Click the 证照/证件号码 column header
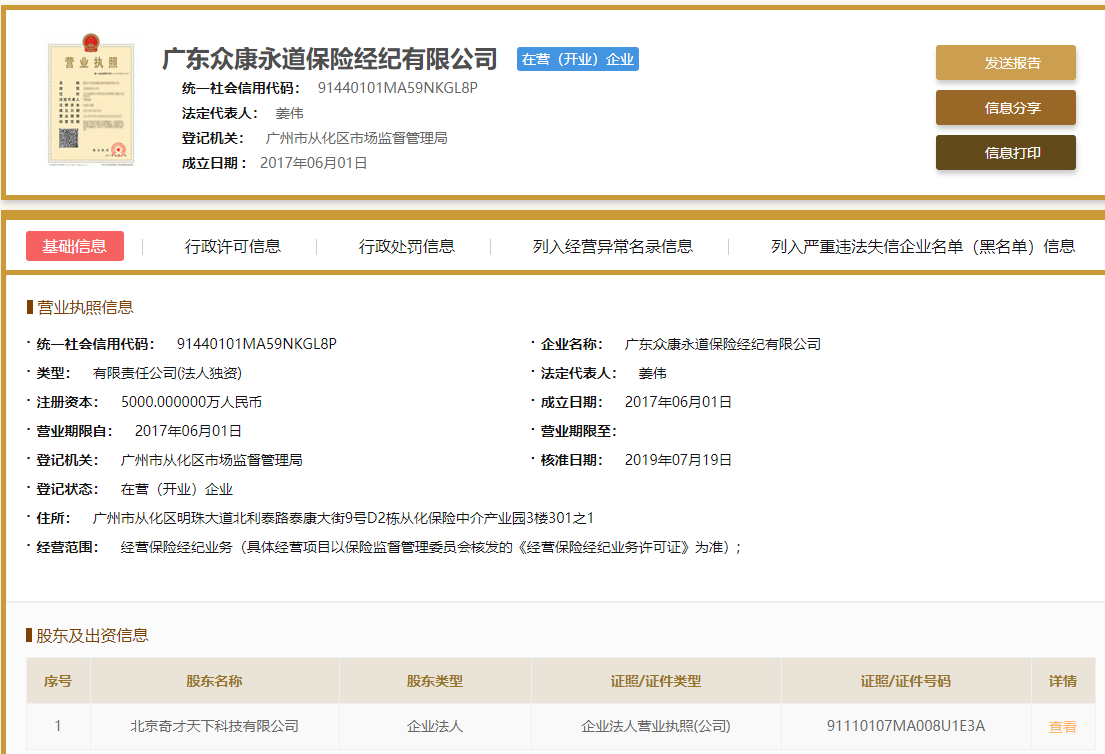This screenshot has width=1105, height=754. [x=906, y=681]
